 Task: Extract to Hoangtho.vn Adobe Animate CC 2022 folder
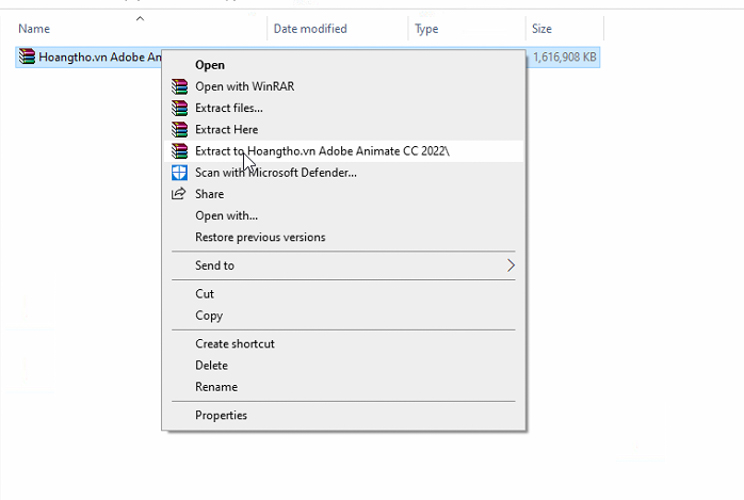click(343, 151)
